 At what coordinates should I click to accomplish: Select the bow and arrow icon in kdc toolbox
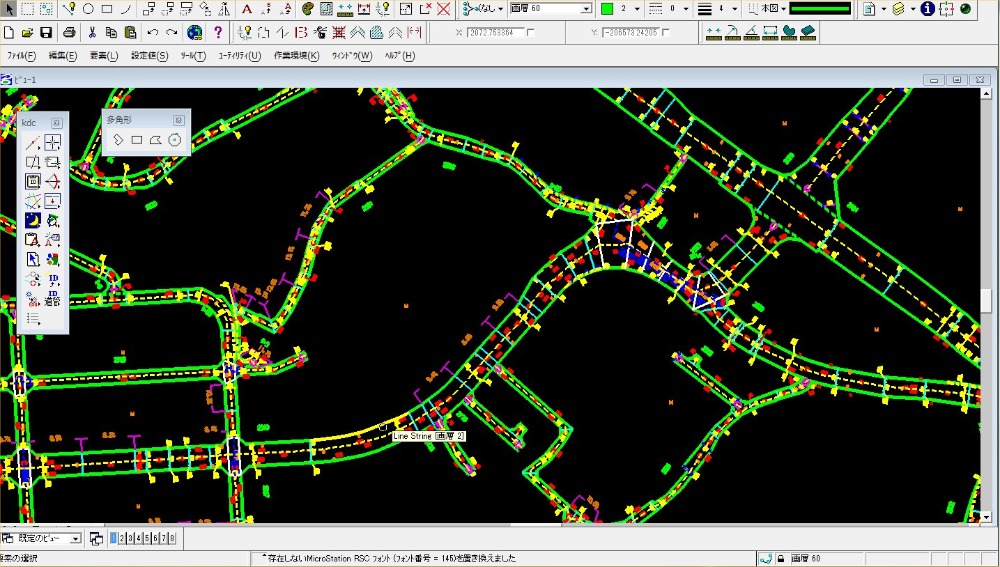pyautogui.click(x=53, y=181)
